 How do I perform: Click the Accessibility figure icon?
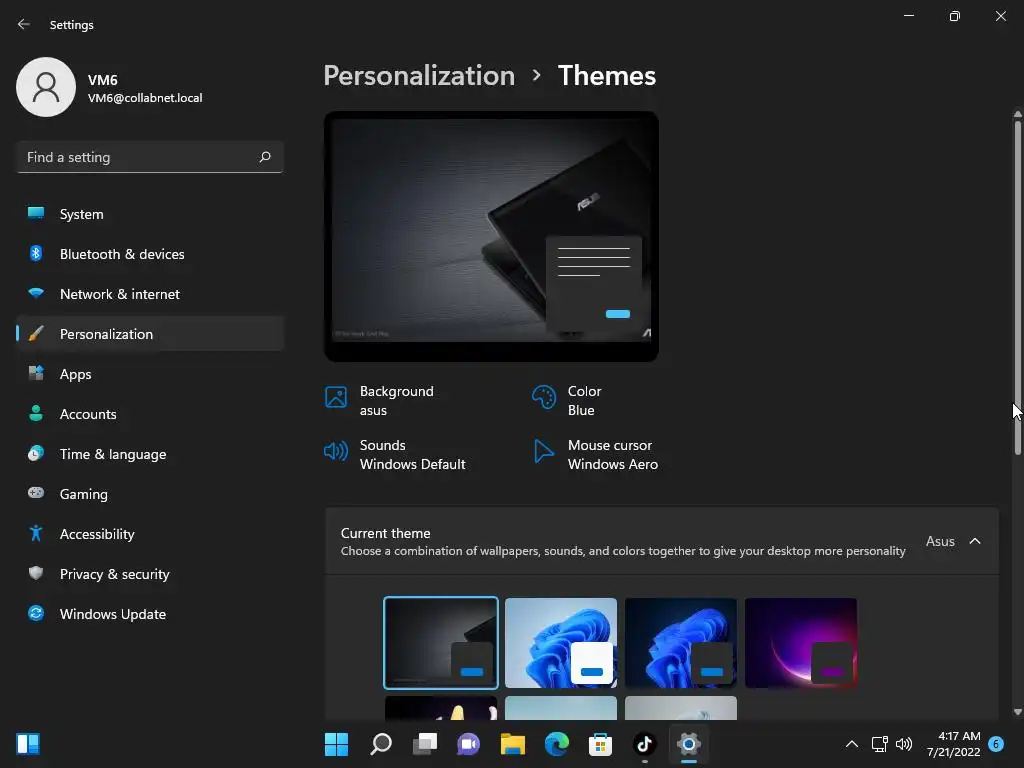coord(36,533)
